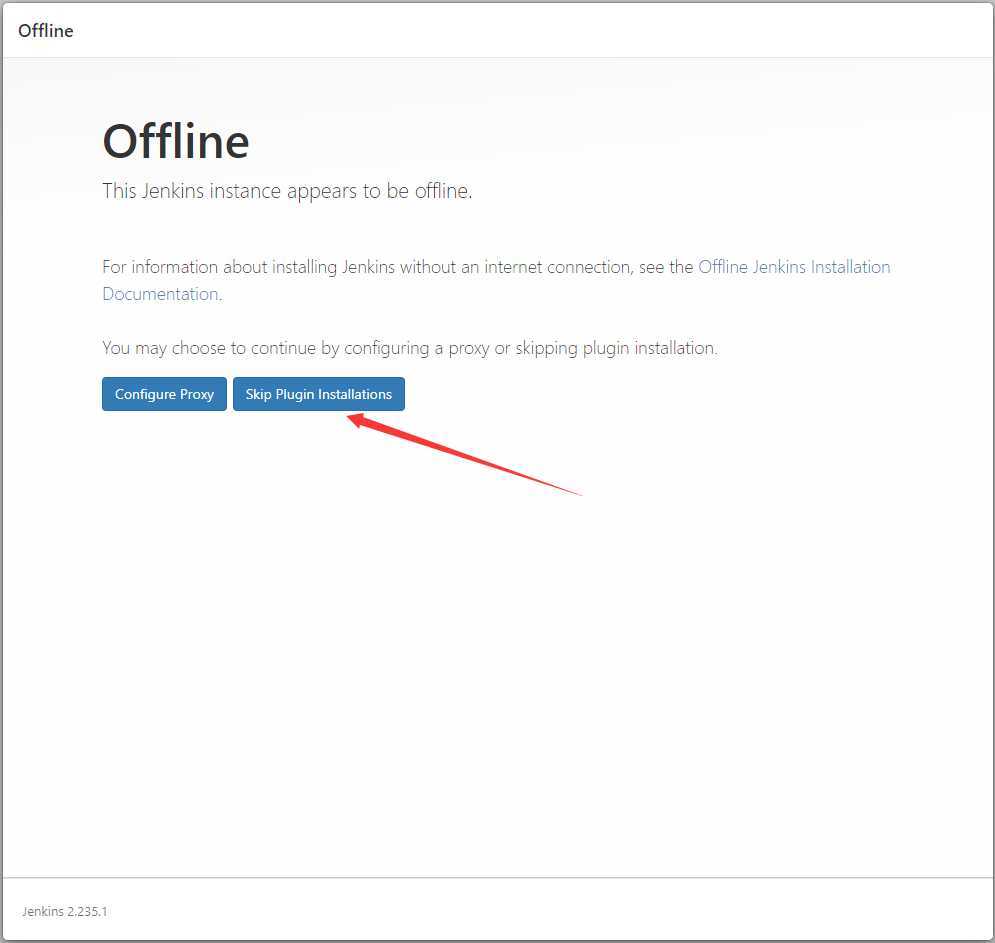The image size is (995, 943).
Task: Click Skip Plugin Installations button
Action: [319, 394]
